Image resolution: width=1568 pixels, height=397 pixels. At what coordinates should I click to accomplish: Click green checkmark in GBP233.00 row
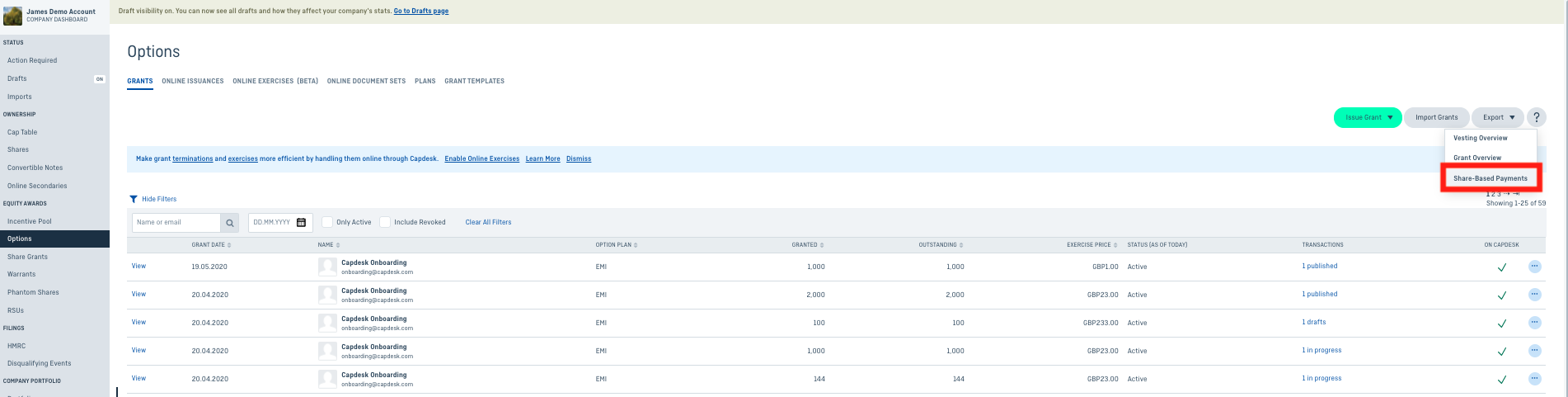pos(1501,324)
